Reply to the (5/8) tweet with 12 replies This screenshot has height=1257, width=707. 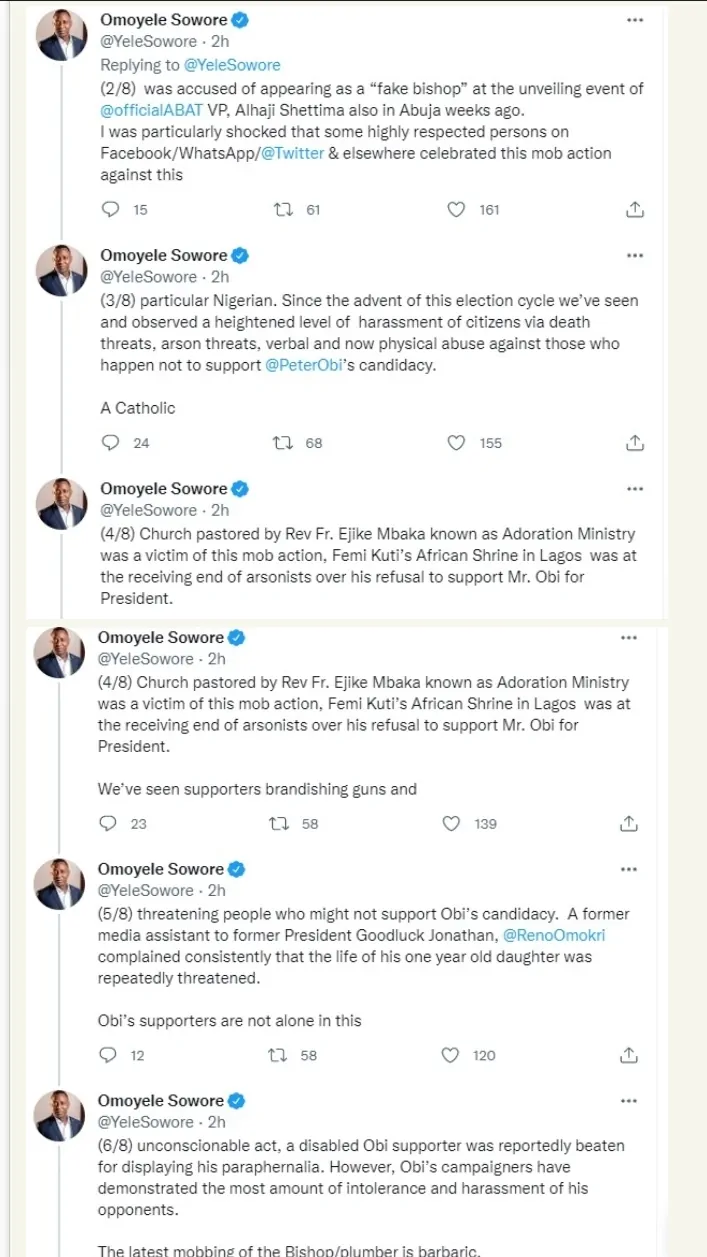[110, 1055]
